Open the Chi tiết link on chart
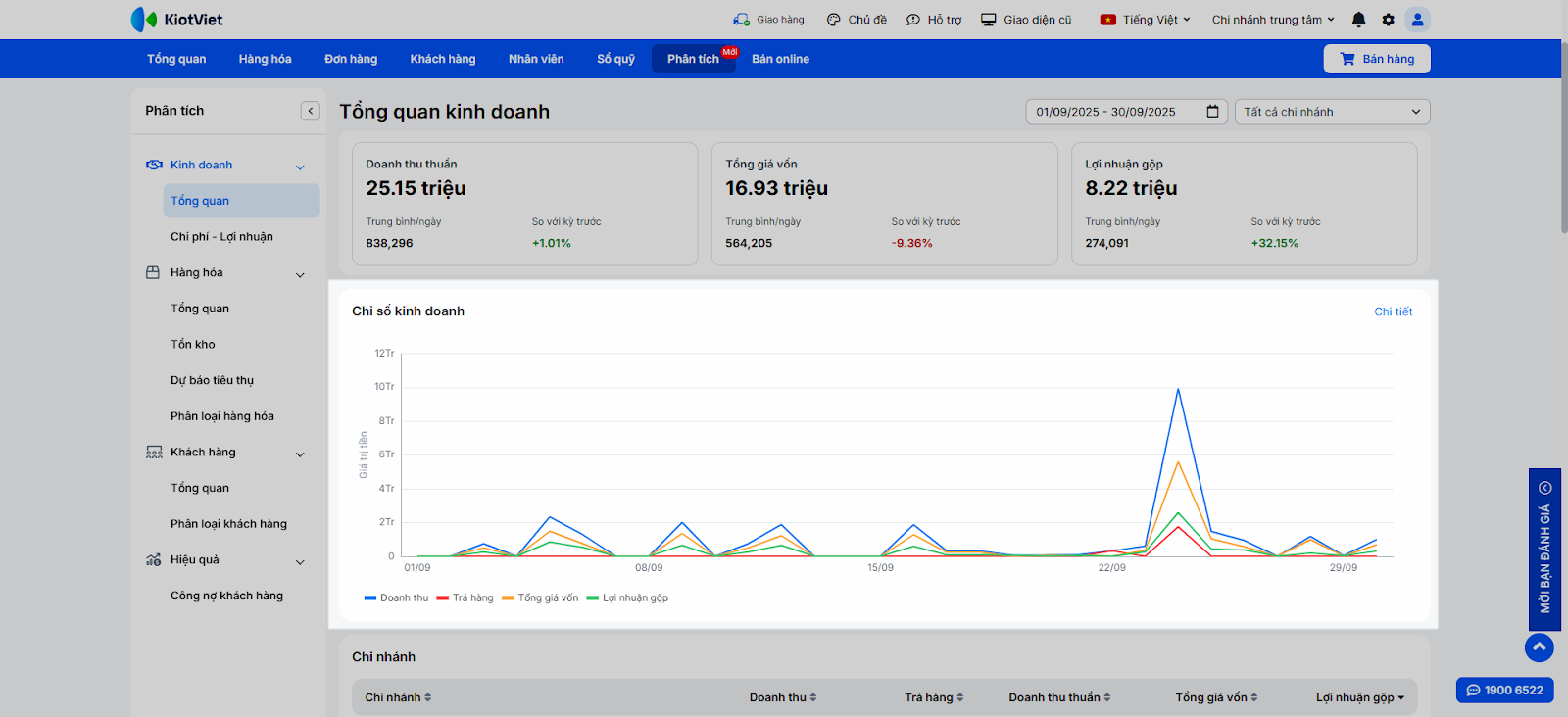 click(x=1393, y=311)
